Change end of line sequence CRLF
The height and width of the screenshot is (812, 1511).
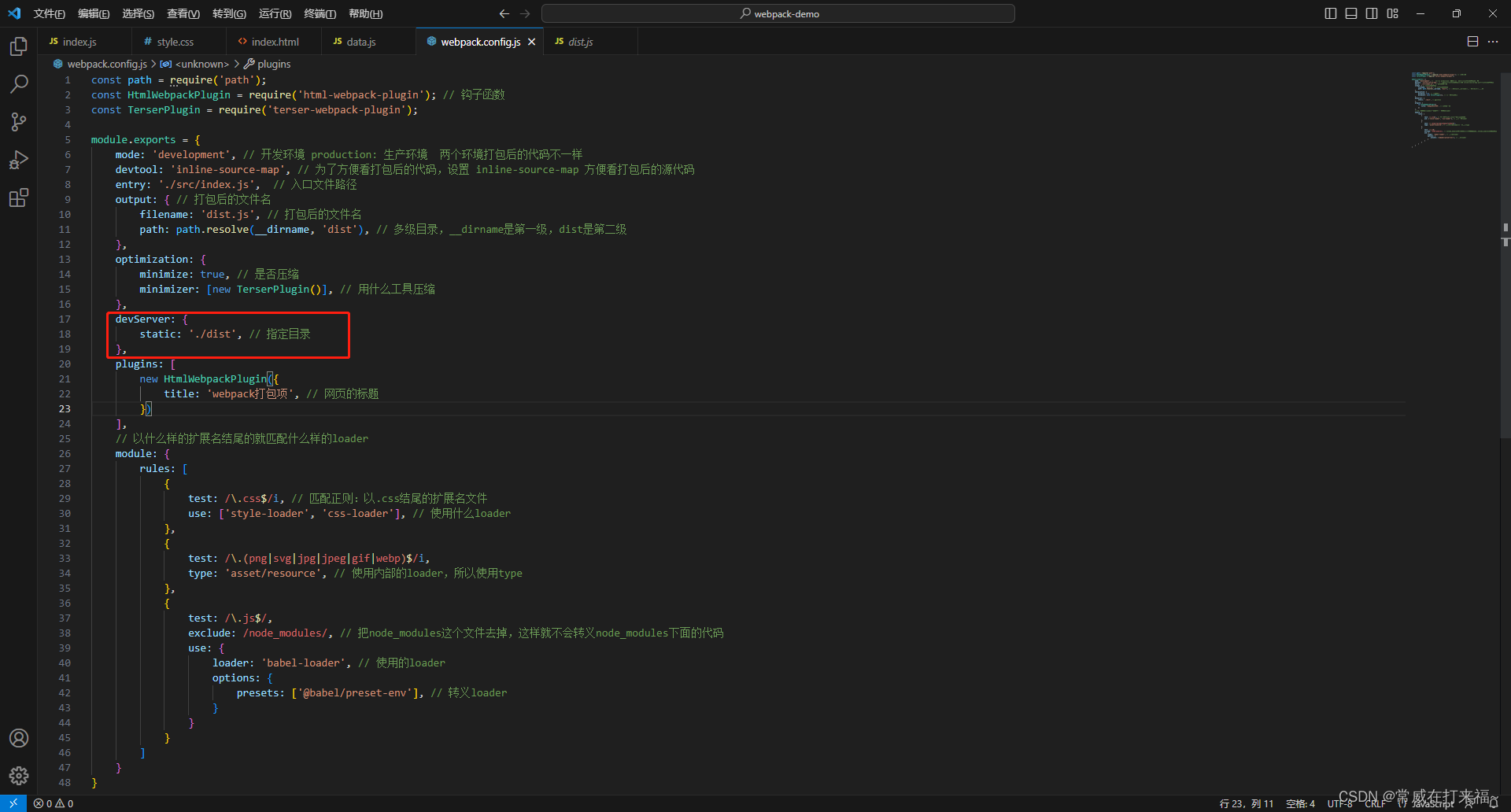(x=1376, y=803)
